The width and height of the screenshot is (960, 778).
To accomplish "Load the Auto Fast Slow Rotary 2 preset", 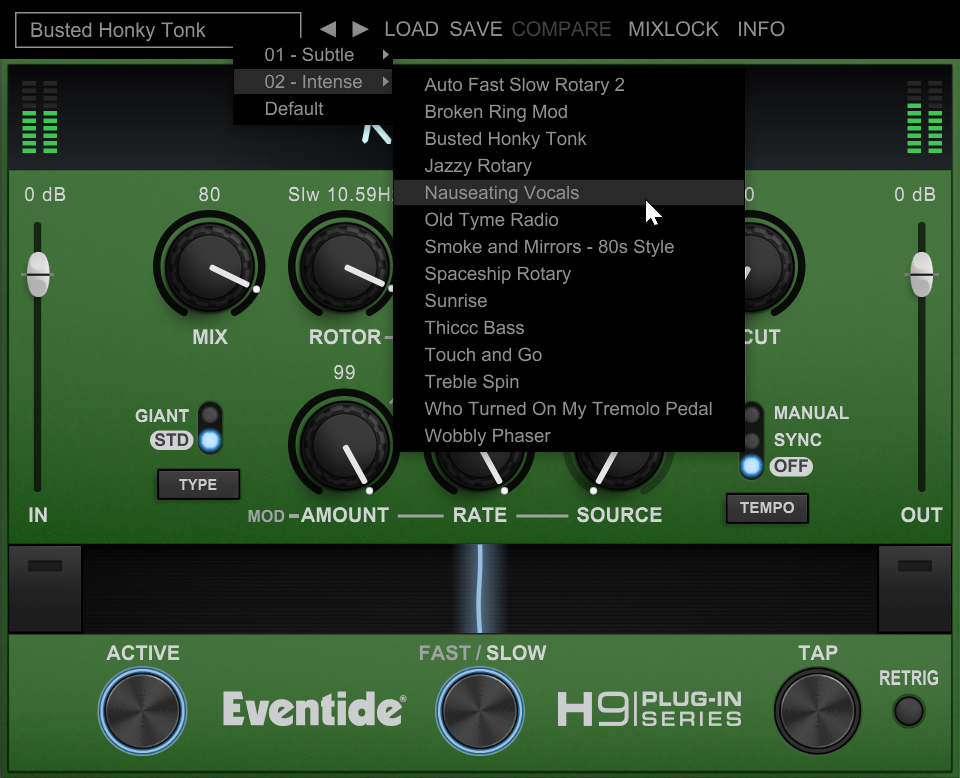I will coord(569,84).
